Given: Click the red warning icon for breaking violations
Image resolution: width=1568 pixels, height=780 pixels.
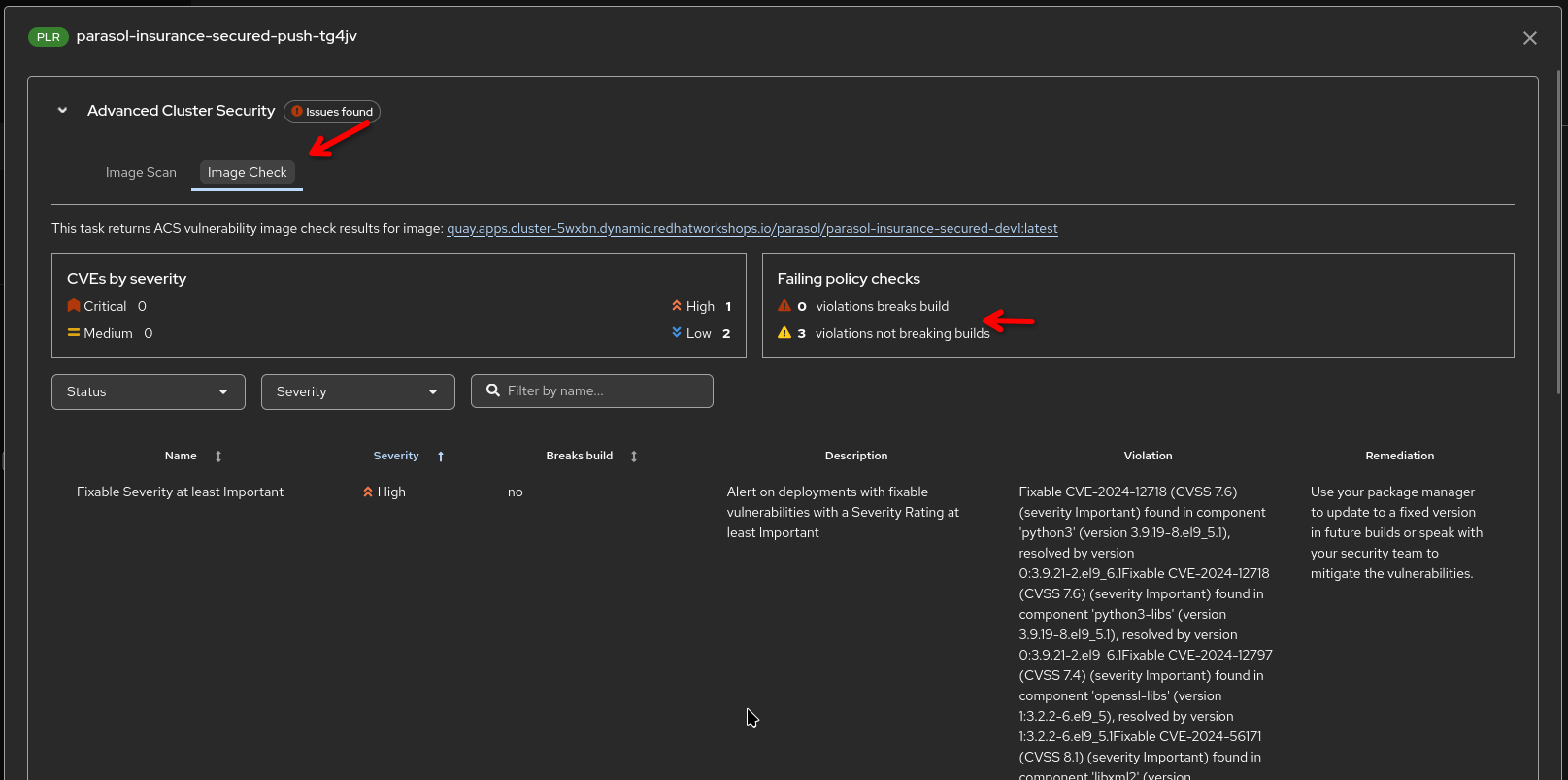Looking at the screenshot, I should click(x=784, y=306).
